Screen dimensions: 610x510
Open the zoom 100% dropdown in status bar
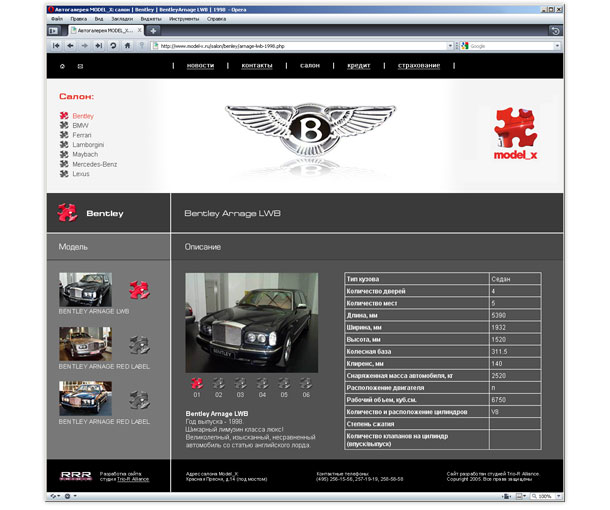click(x=559, y=496)
